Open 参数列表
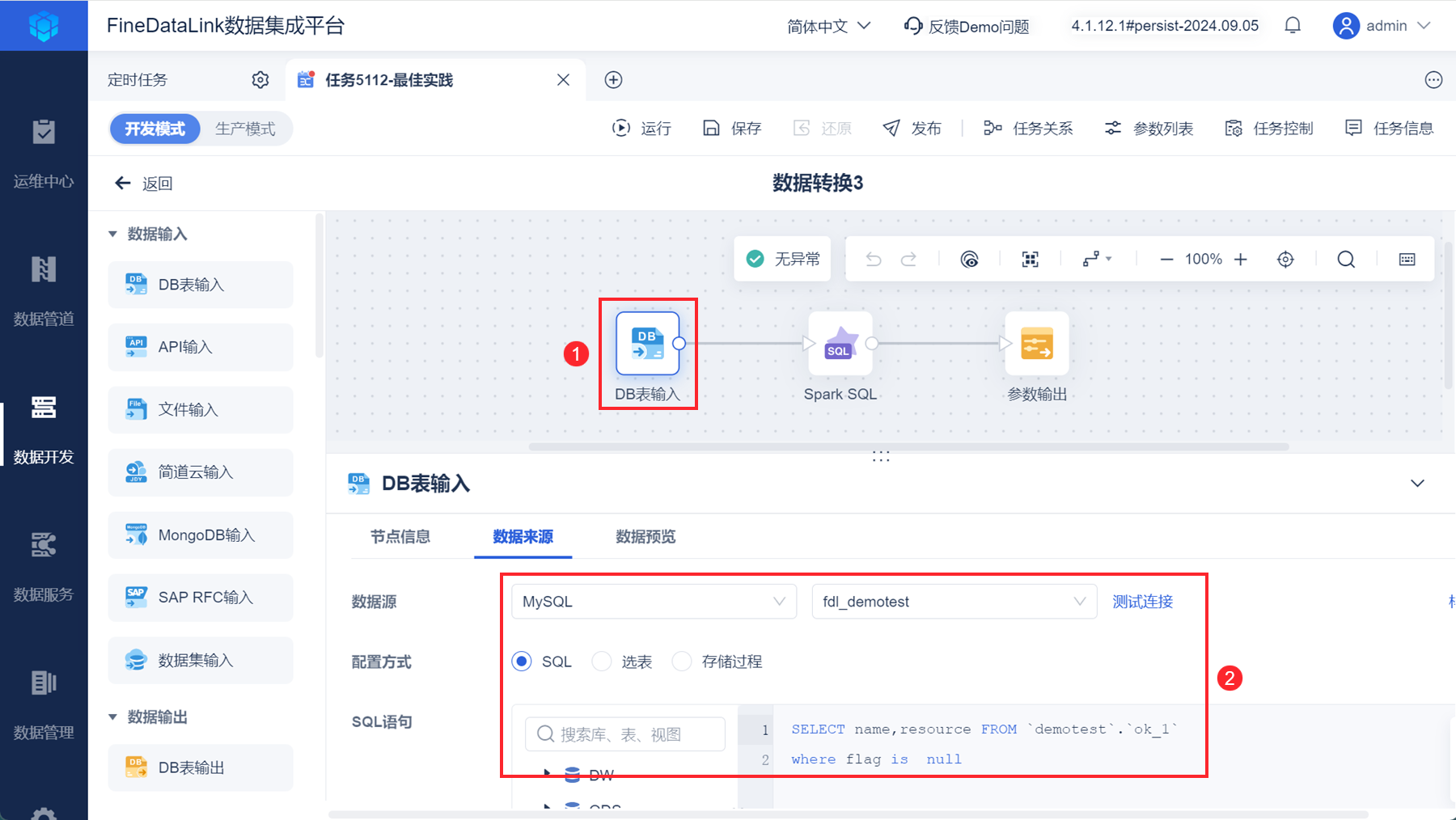This screenshot has width=1456, height=820. tap(1149, 129)
